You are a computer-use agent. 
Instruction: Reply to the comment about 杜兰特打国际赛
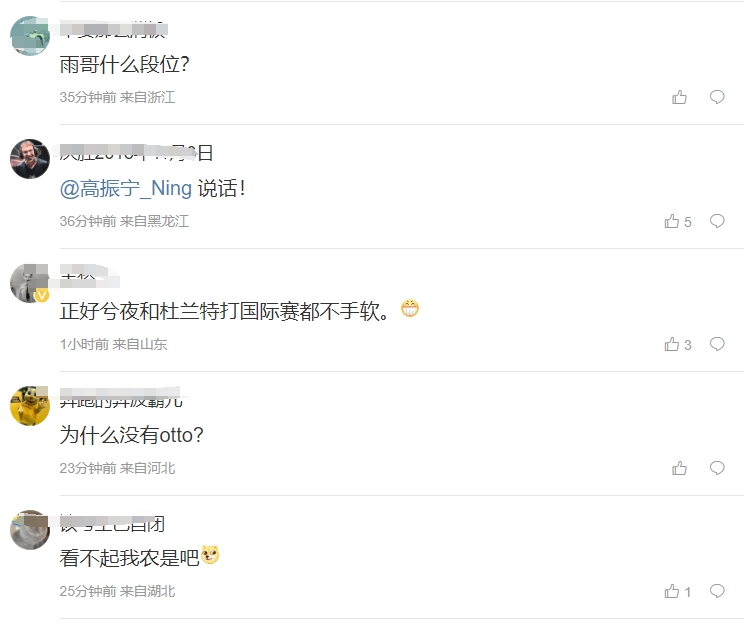pyautogui.click(x=717, y=345)
